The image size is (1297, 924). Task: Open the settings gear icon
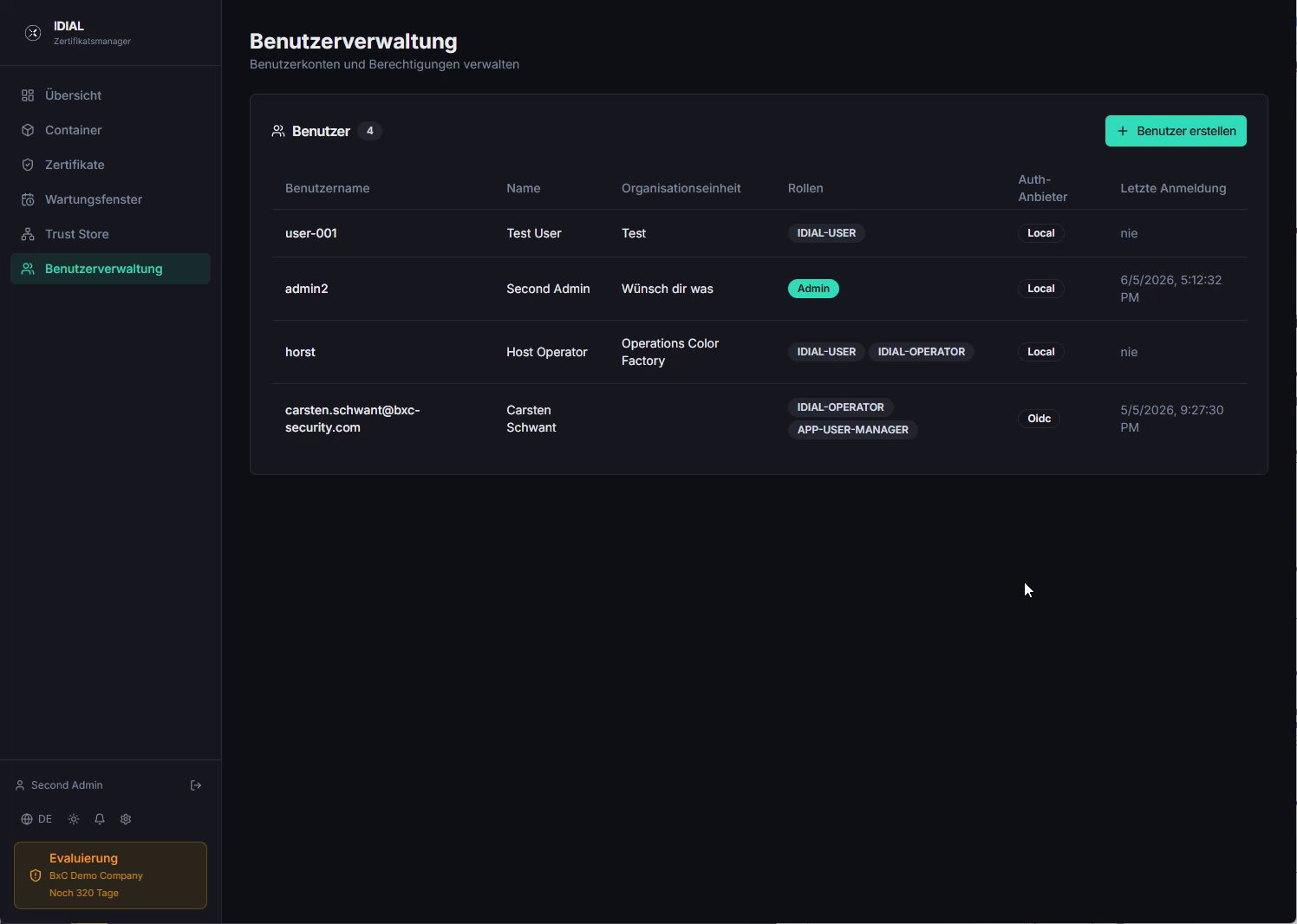coord(126,819)
